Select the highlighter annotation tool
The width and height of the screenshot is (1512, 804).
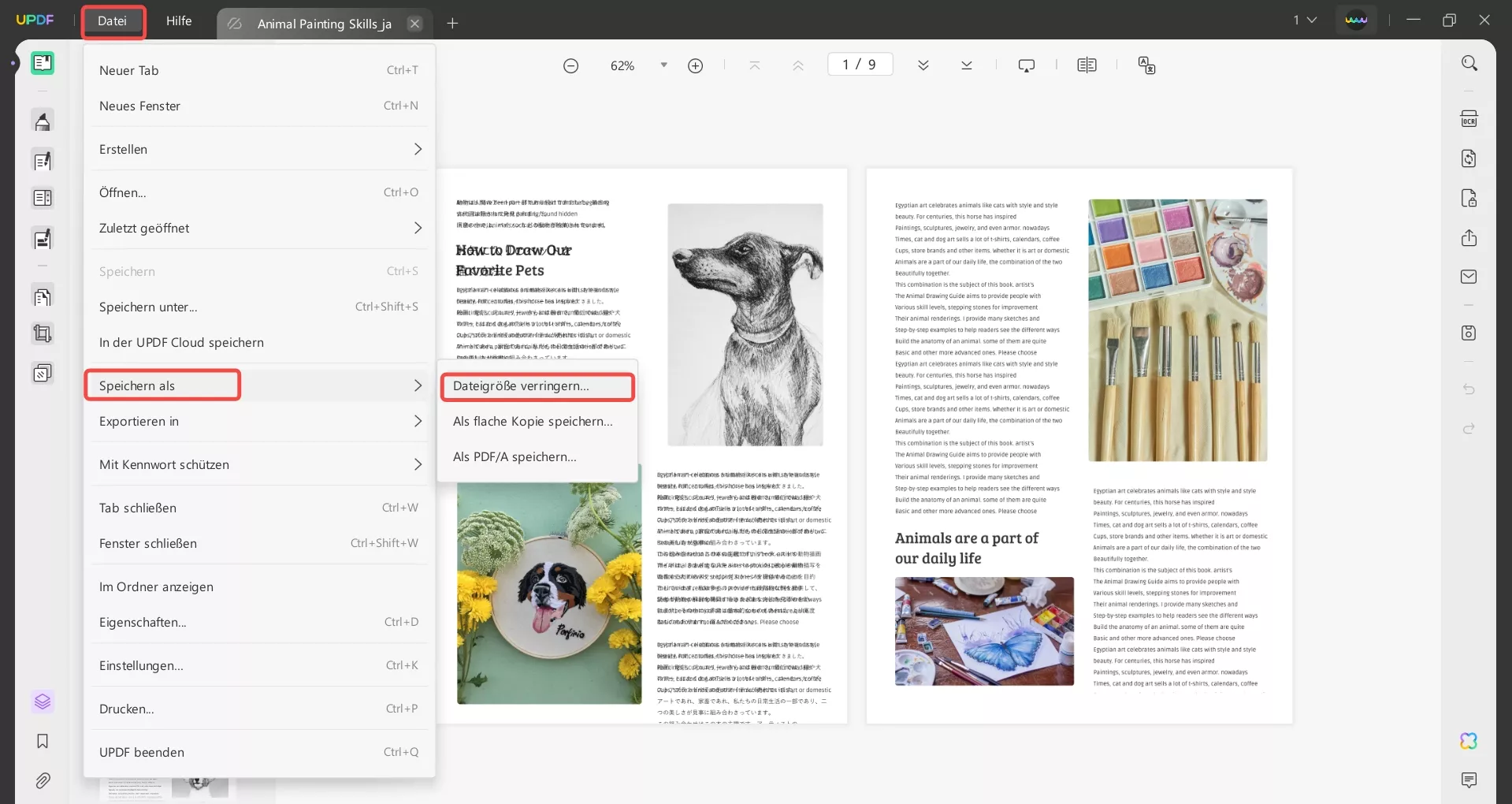tap(43, 121)
